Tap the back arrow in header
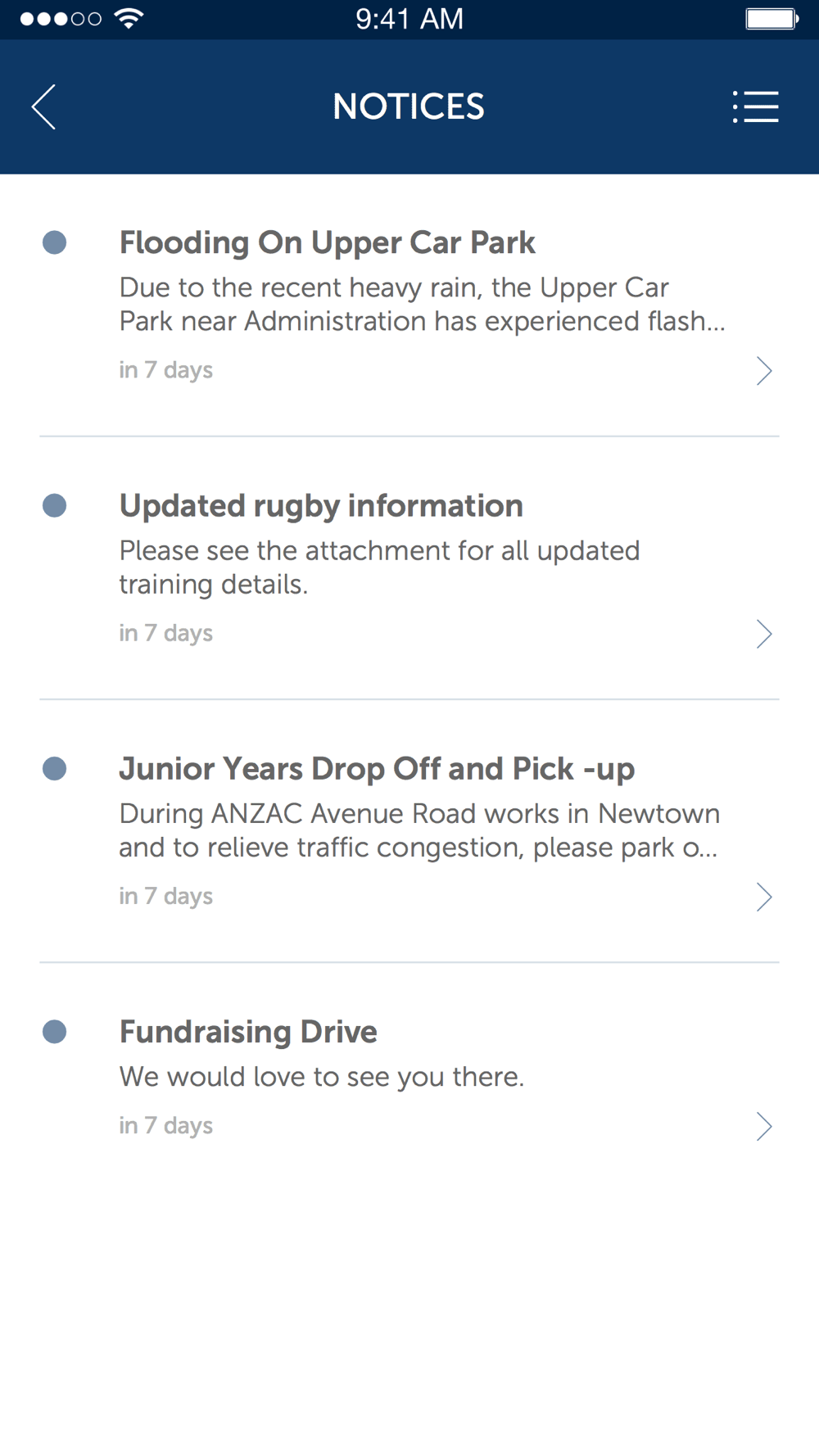 point(44,106)
